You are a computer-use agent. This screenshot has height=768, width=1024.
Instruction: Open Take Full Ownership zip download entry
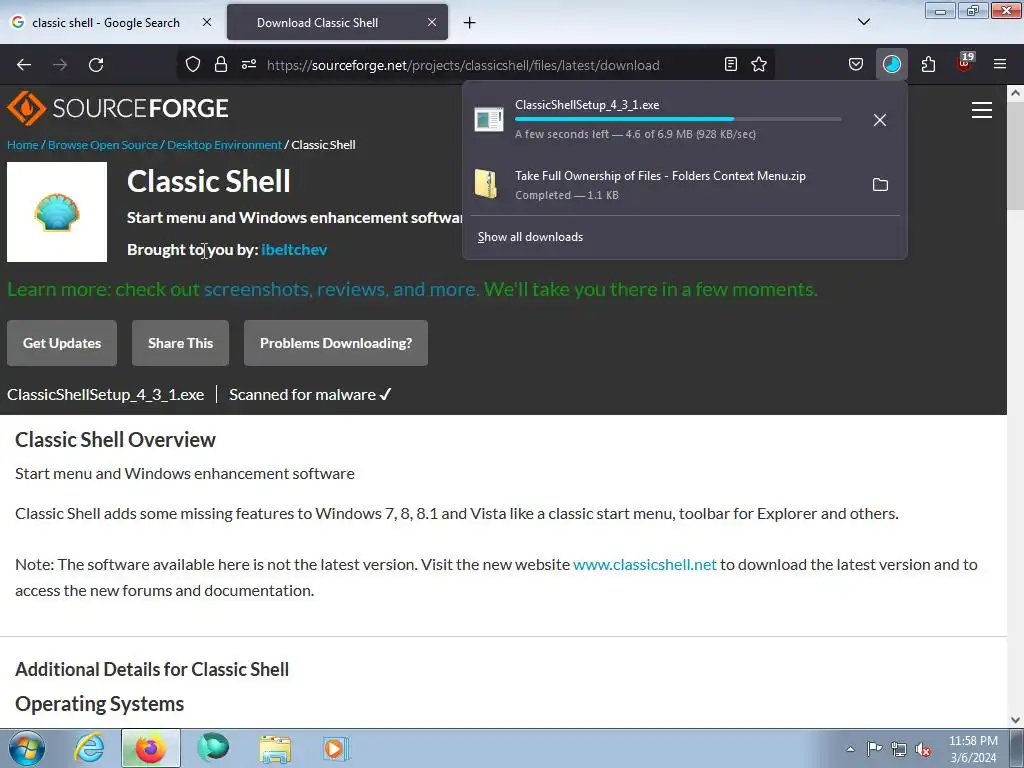(660, 184)
